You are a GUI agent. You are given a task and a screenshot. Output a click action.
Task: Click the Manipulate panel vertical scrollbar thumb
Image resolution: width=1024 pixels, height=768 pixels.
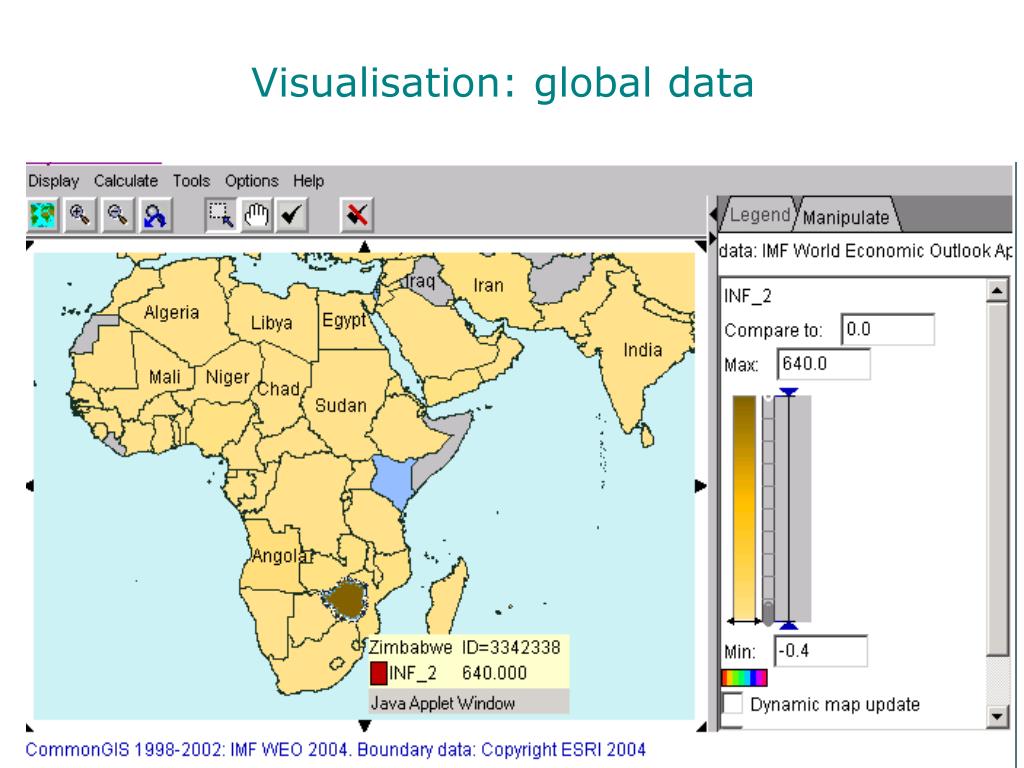pos(997,478)
